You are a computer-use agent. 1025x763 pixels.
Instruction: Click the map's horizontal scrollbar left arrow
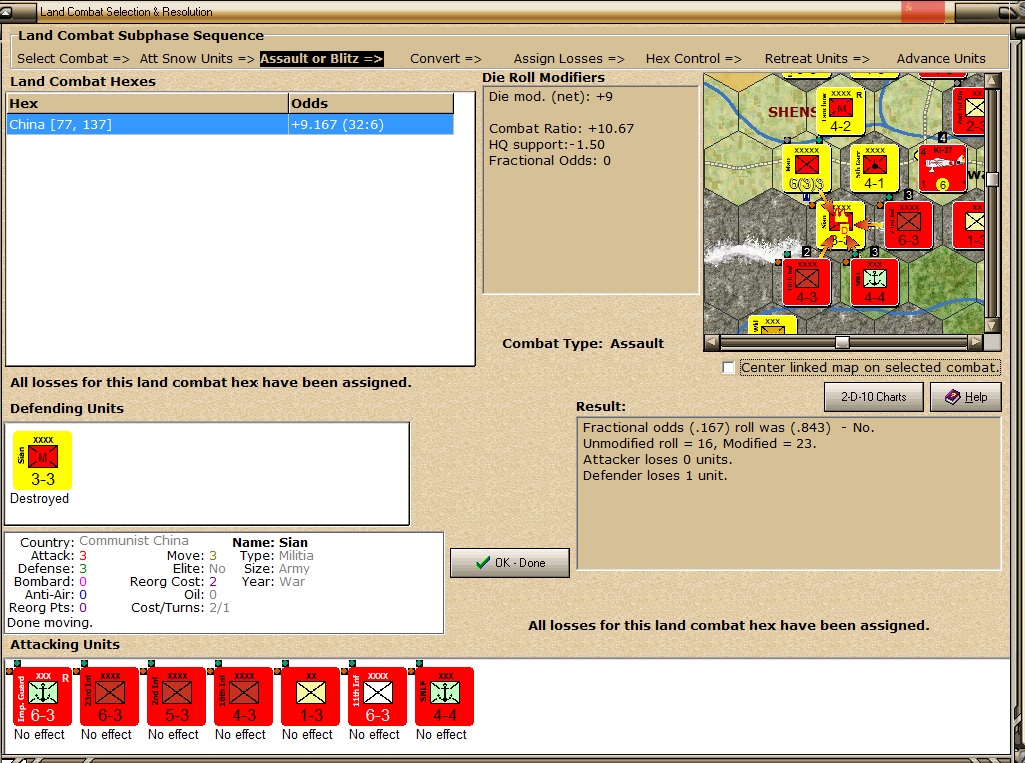point(712,341)
